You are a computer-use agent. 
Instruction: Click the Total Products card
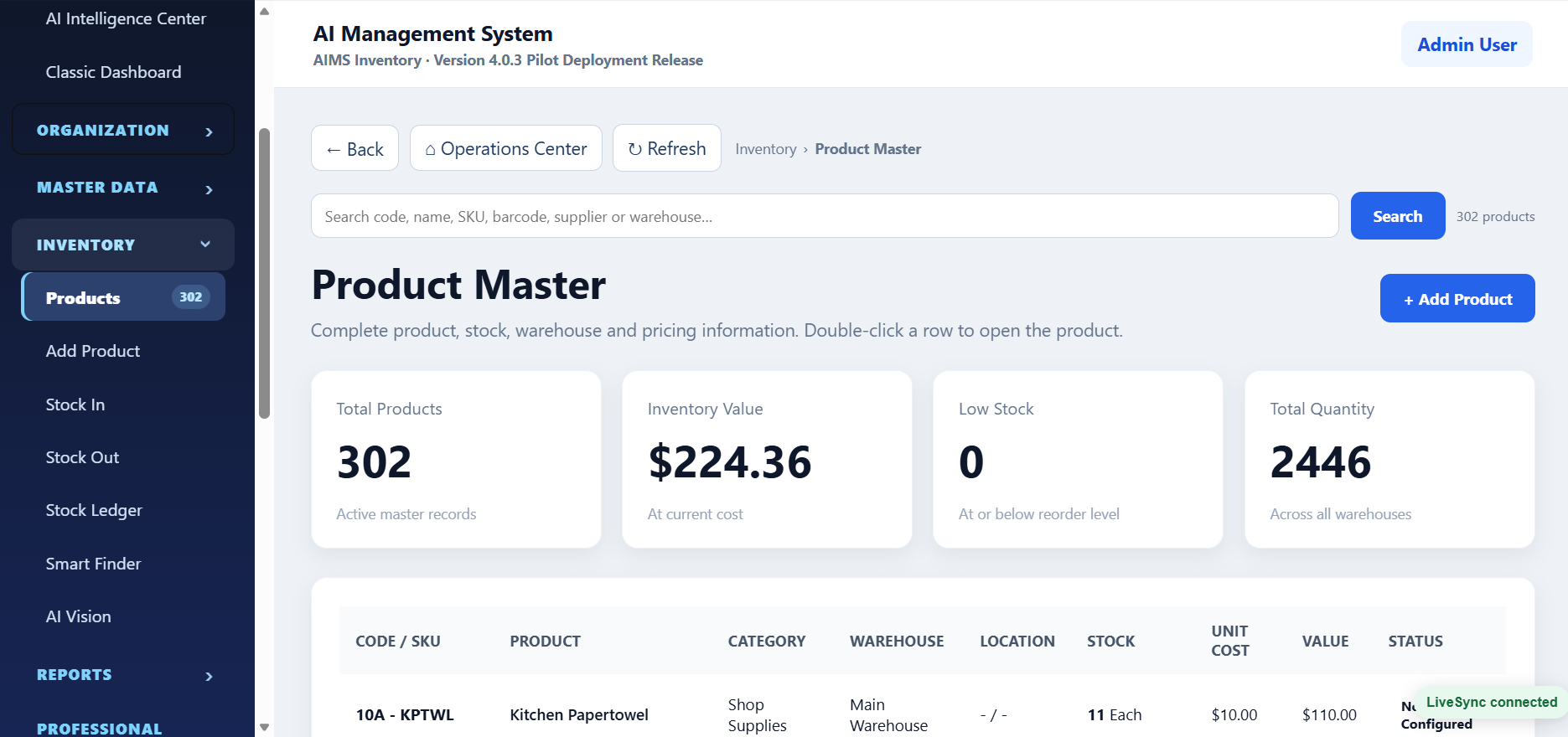(456, 460)
